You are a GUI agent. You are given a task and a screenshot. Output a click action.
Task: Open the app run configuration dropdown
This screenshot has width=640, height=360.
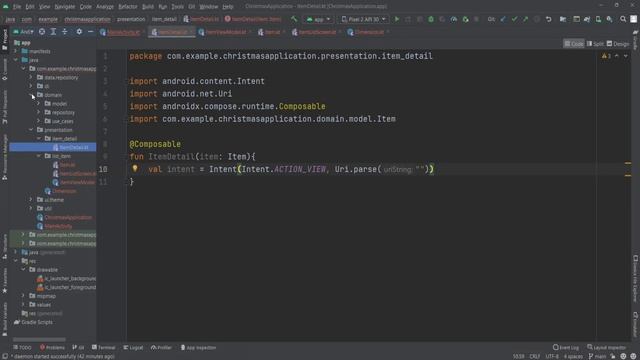coord(318,19)
